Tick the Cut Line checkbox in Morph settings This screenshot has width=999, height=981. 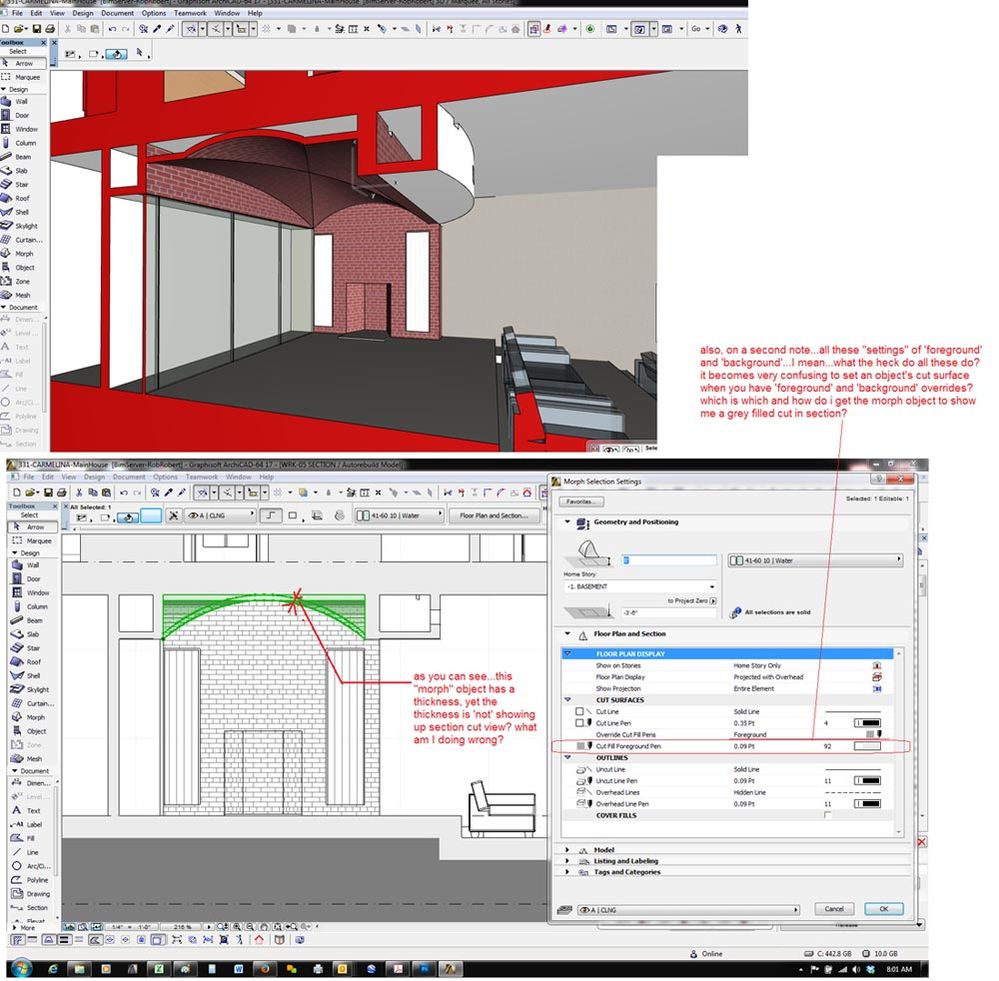tap(579, 712)
